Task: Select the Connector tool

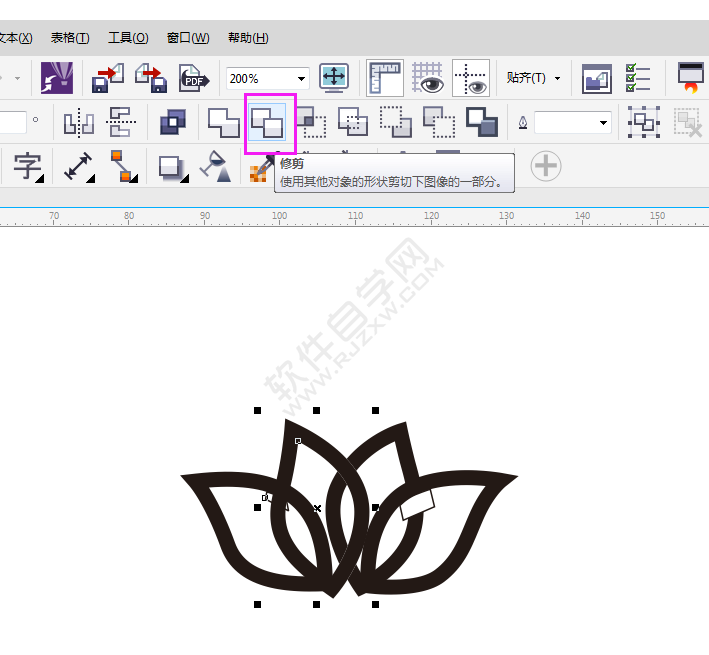Action: [123, 167]
